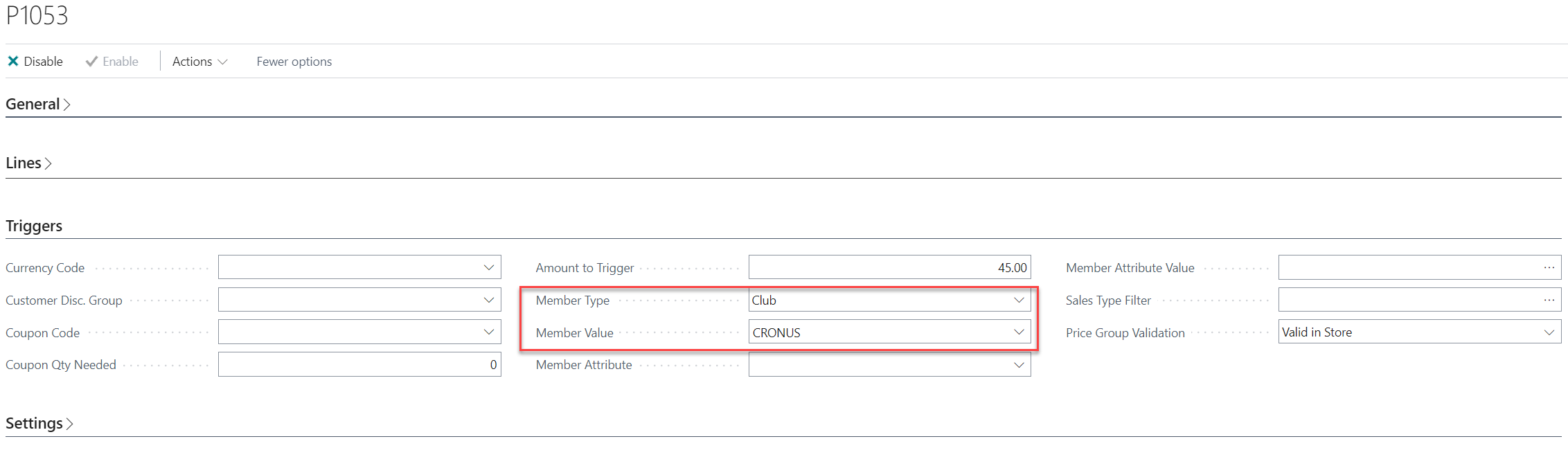
Task: Expand the Settings section
Action: [x=39, y=423]
